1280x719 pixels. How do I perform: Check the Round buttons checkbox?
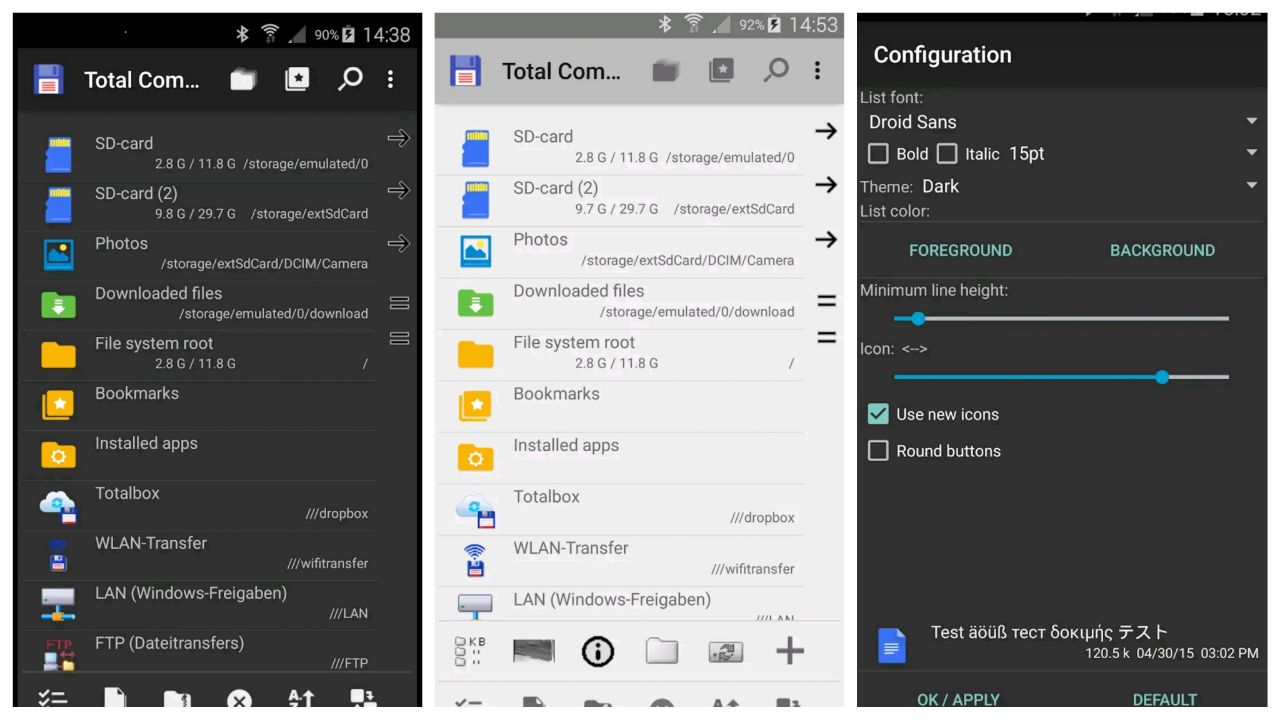[x=878, y=451]
